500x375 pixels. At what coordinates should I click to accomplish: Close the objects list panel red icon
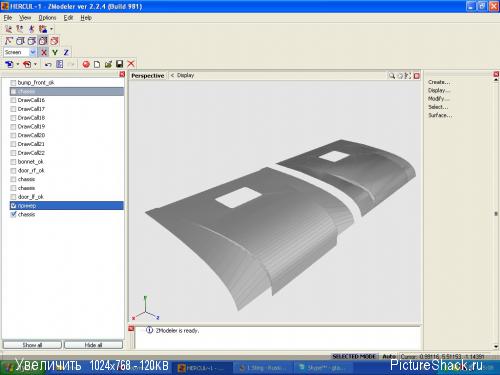click(122, 74)
